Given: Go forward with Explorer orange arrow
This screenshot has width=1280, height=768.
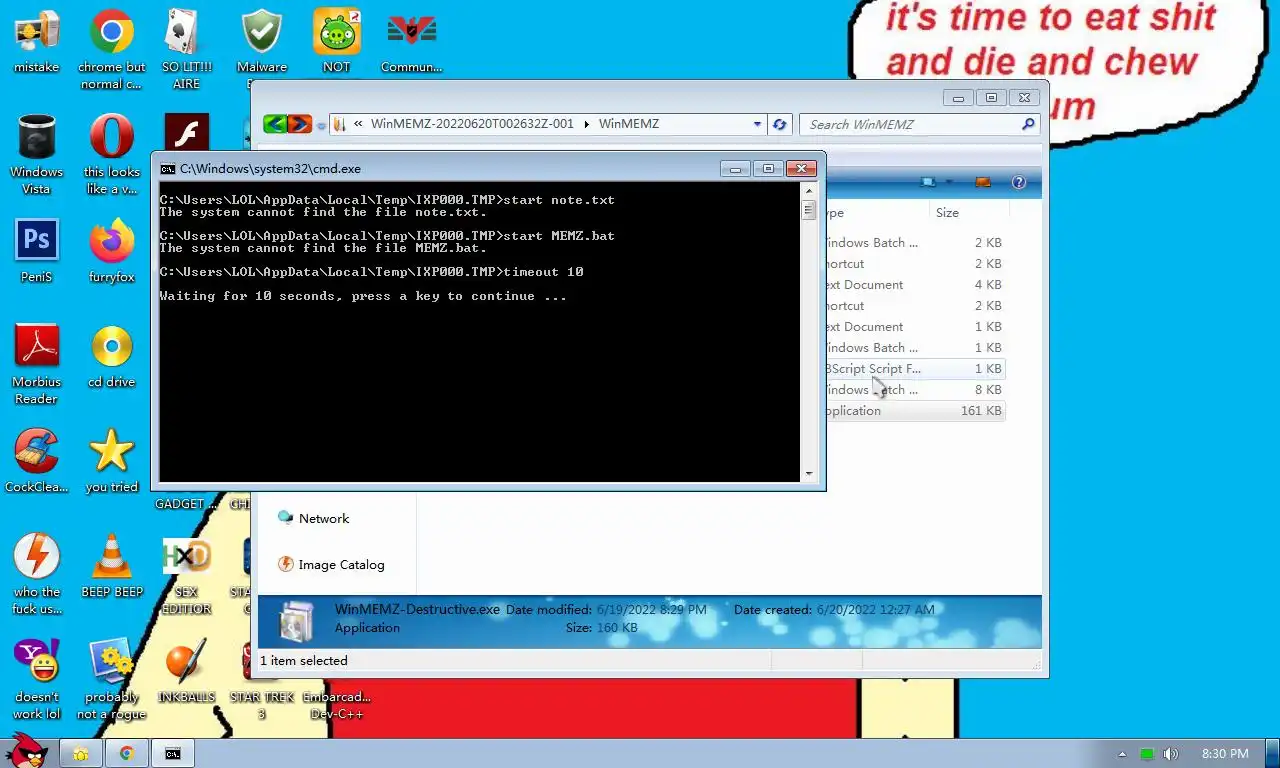Looking at the screenshot, I should (x=299, y=124).
